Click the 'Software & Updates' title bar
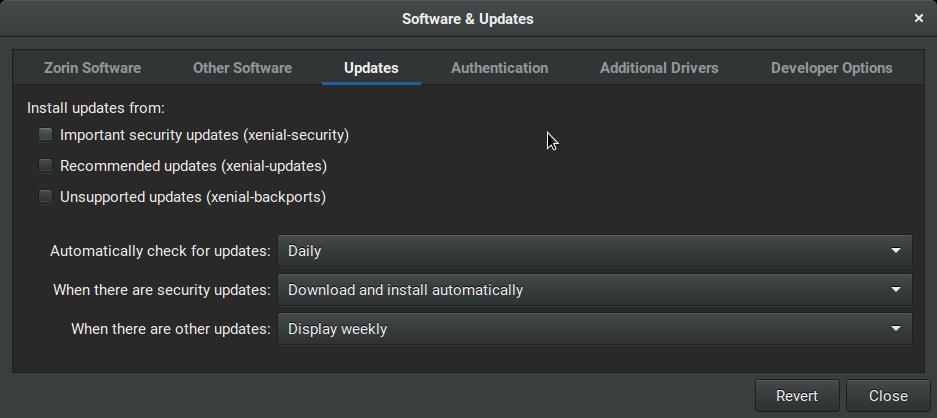 click(467, 18)
